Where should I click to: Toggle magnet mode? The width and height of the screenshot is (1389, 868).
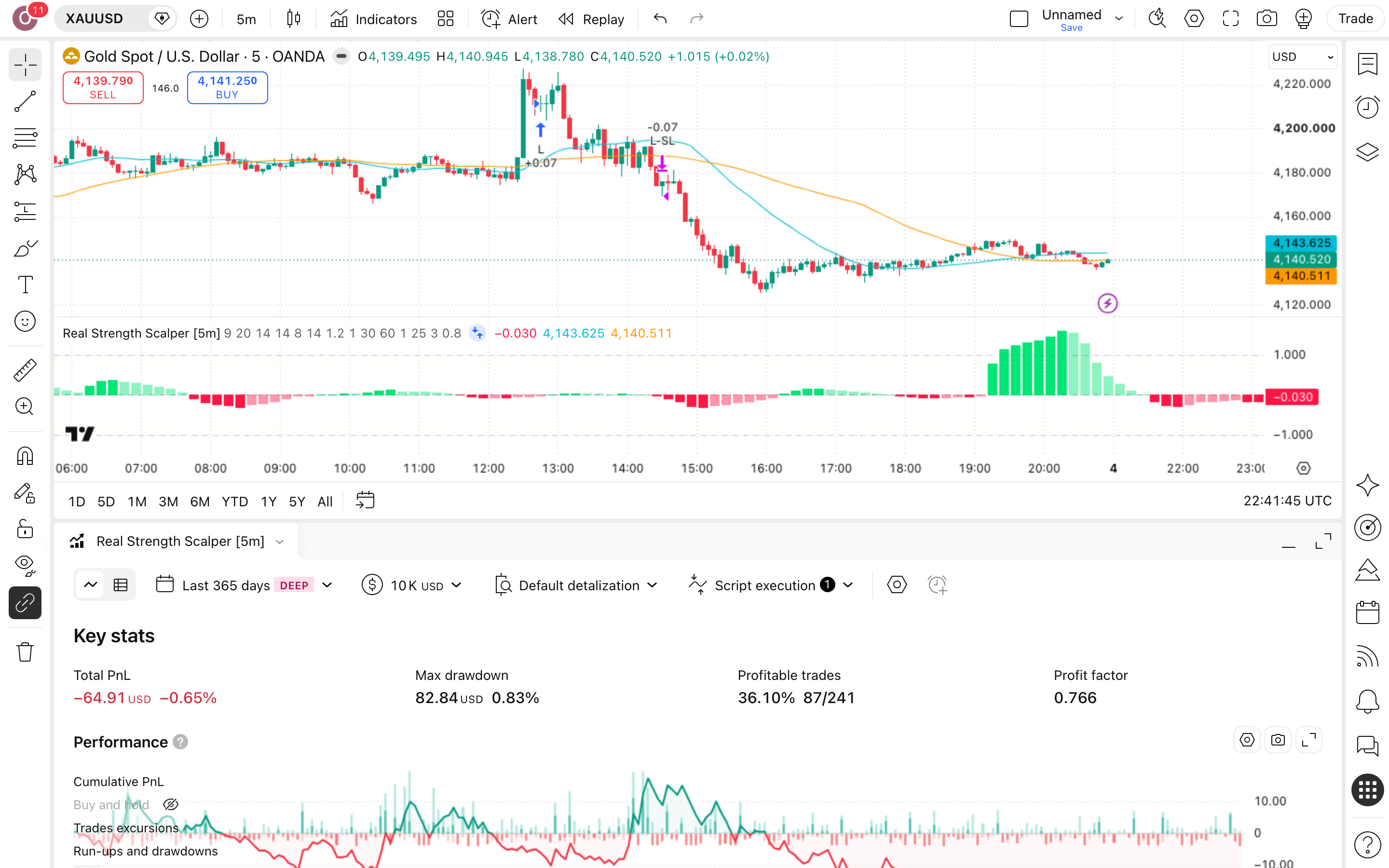point(25,456)
